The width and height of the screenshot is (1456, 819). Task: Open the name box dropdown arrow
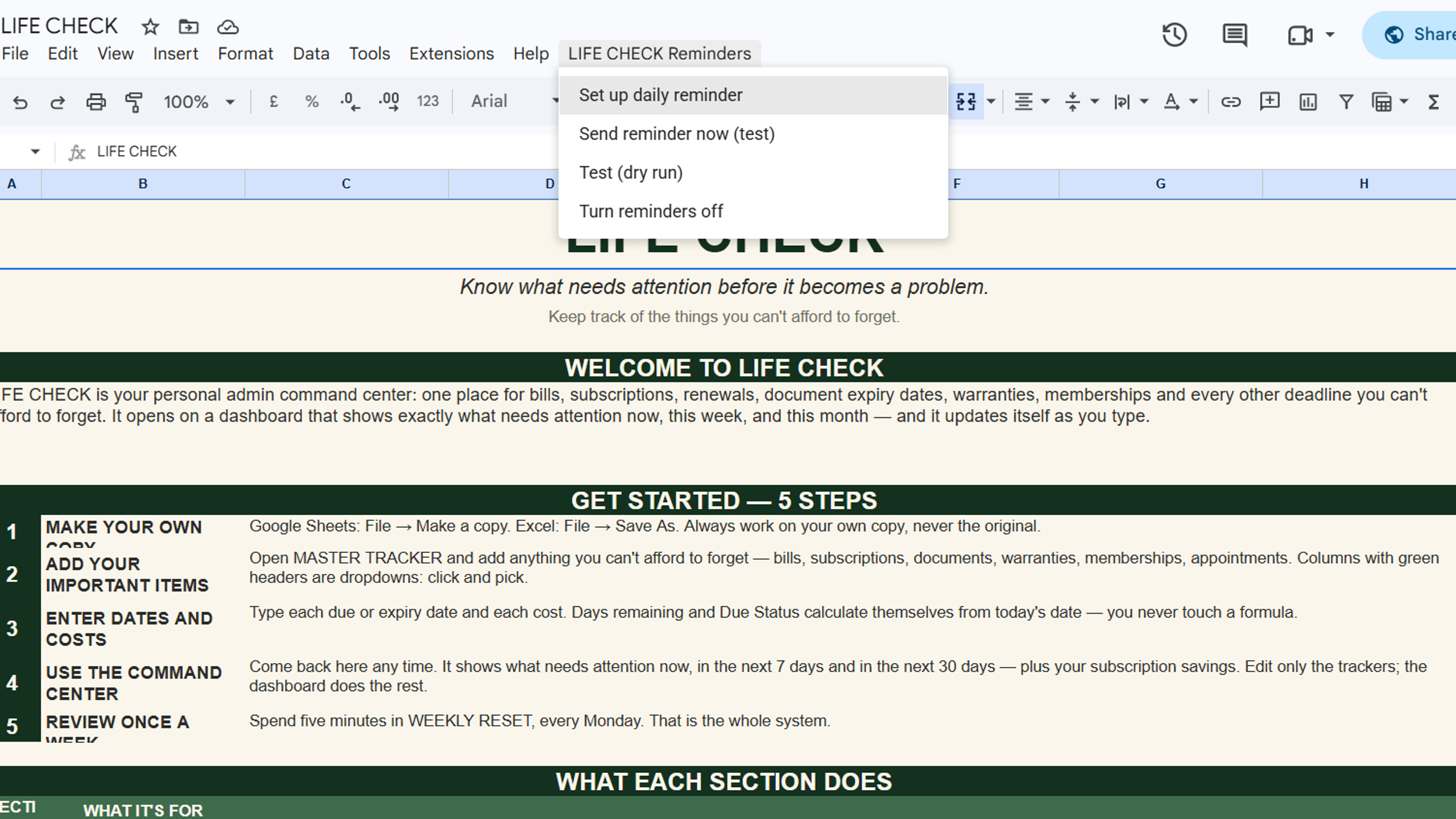click(x=35, y=151)
